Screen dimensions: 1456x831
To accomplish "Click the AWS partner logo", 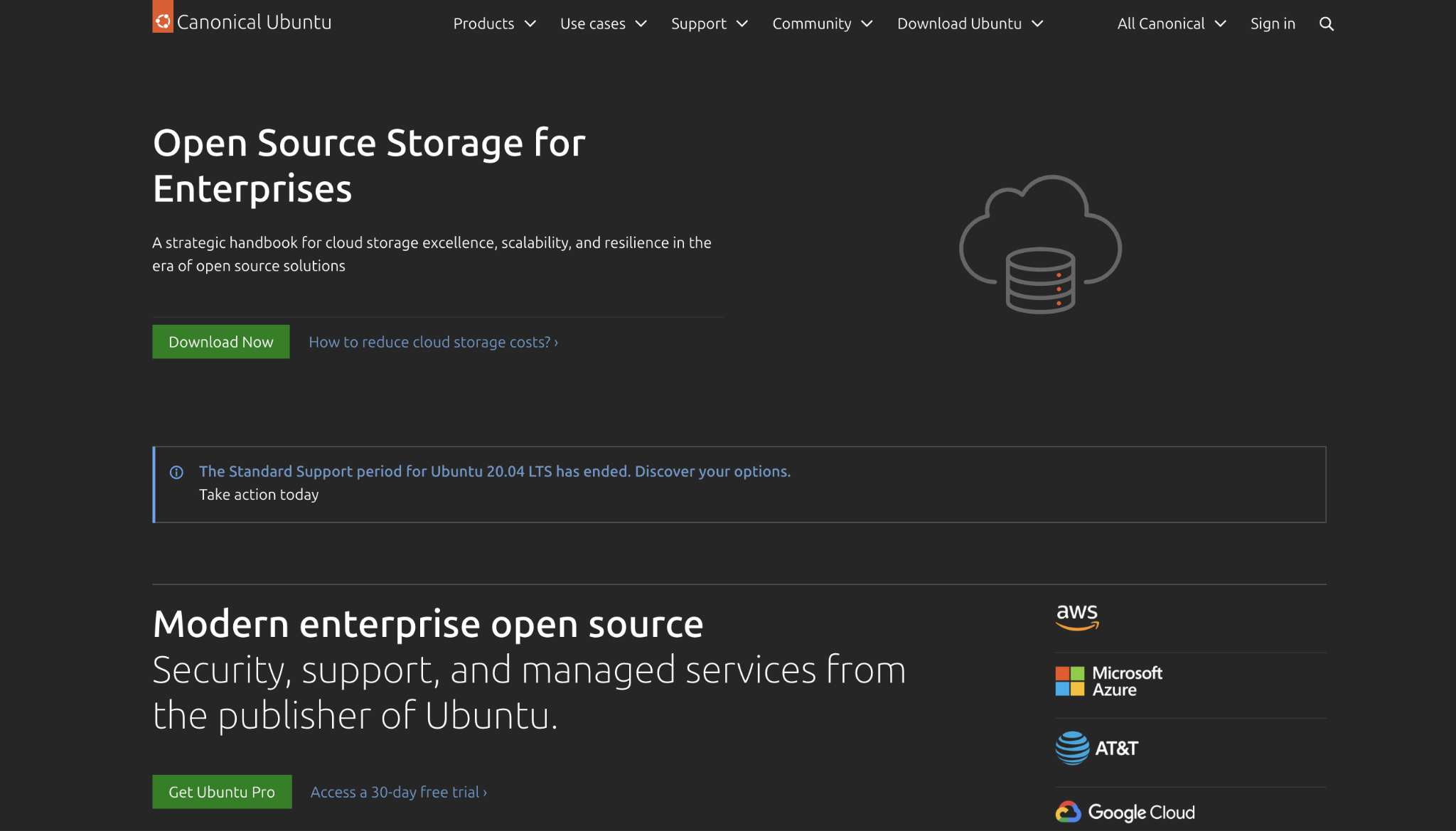I will (x=1076, y=617).
